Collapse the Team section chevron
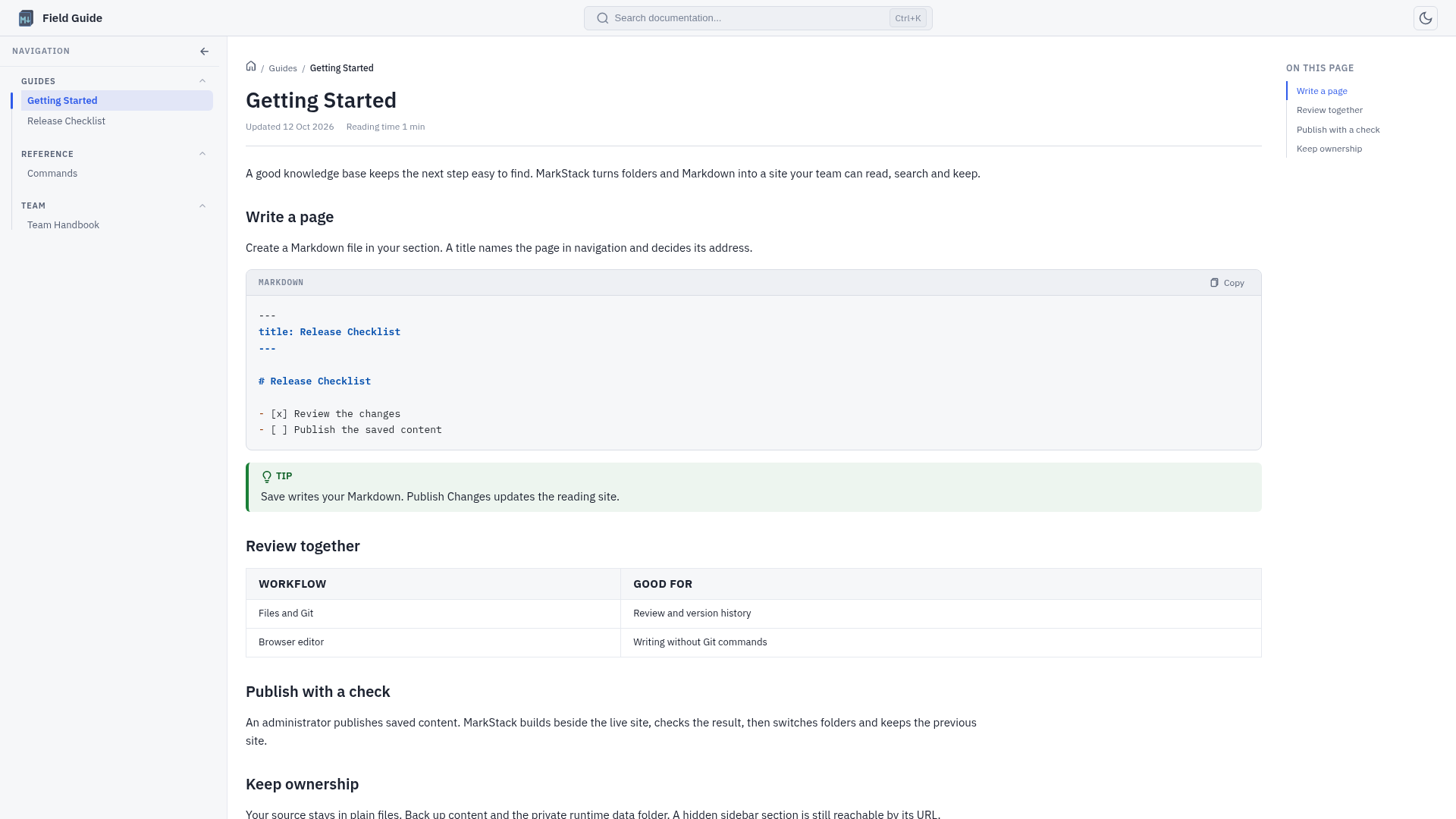 (x=202, y=206)
